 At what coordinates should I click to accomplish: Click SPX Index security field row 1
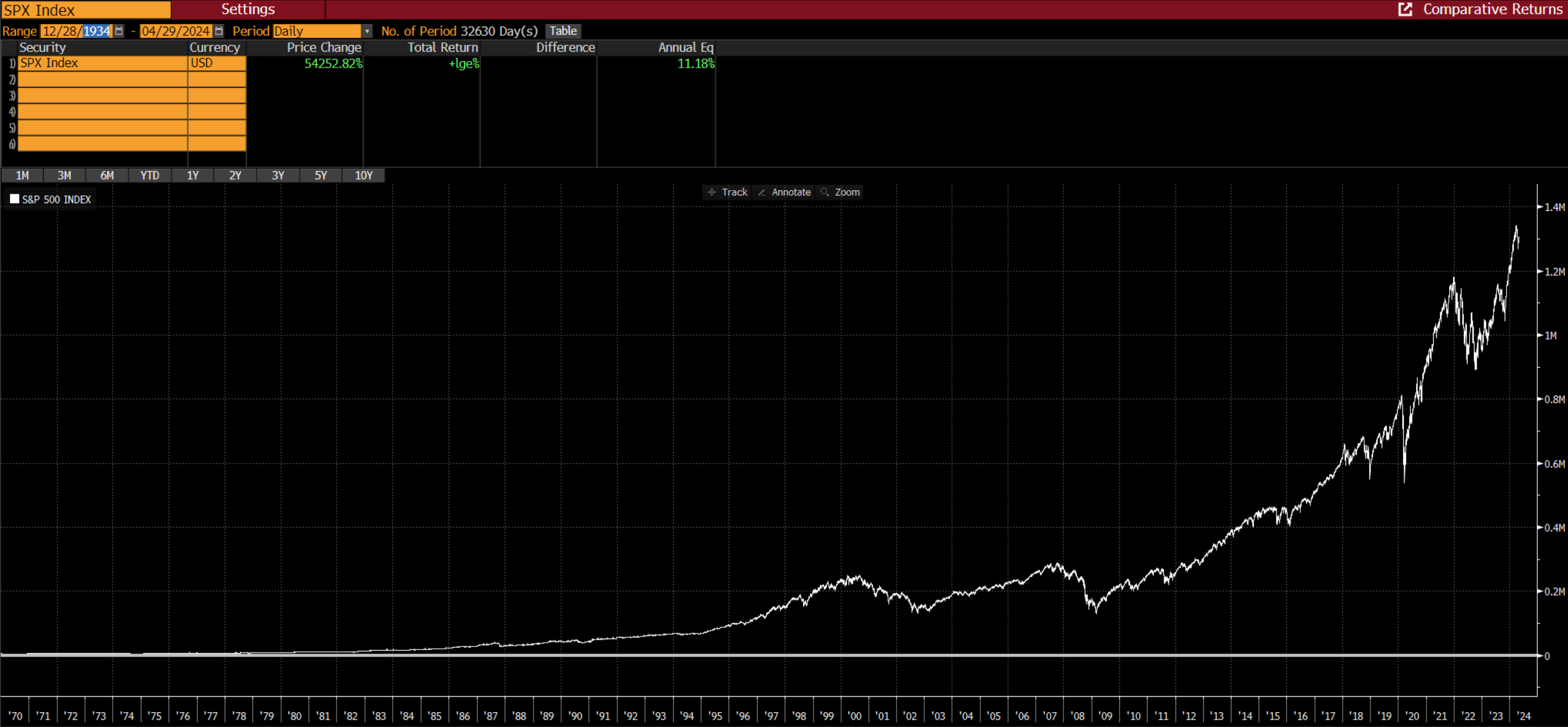(x=103, y=63)
